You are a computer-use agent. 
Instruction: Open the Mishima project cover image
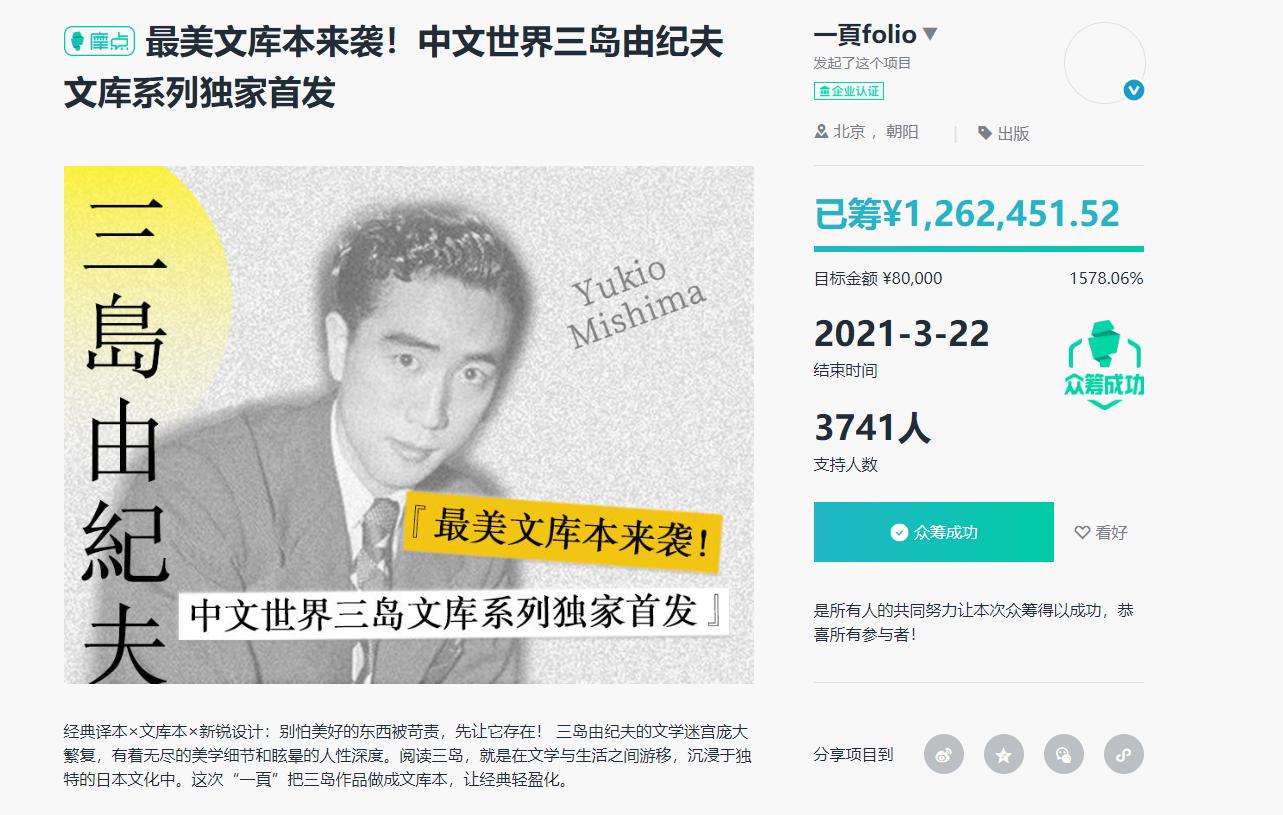[x=409, y=425]
